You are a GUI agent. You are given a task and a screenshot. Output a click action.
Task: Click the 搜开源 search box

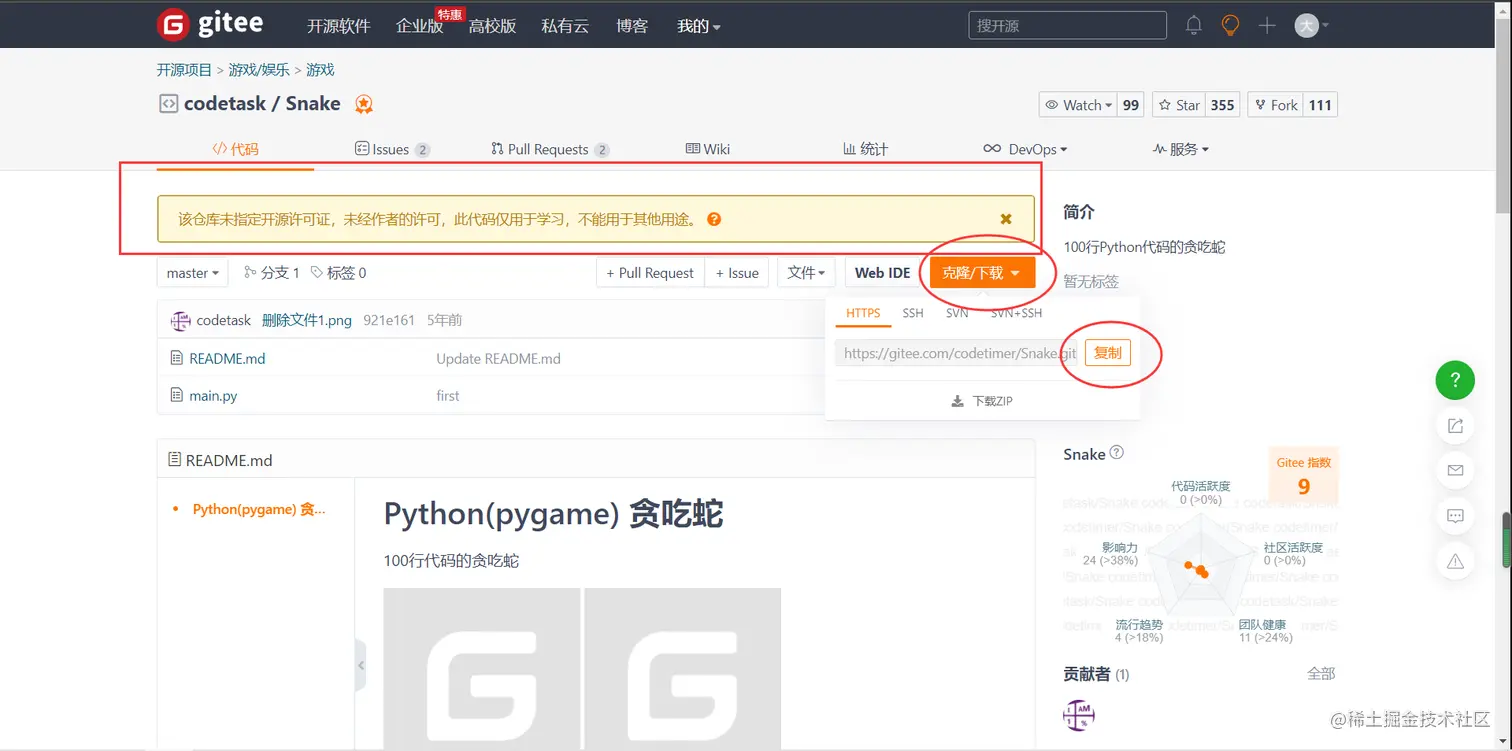coord(1067,26)
